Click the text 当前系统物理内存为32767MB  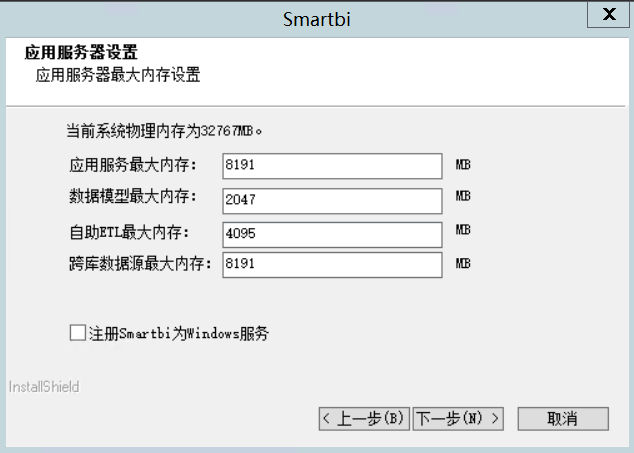pos(164,131)
